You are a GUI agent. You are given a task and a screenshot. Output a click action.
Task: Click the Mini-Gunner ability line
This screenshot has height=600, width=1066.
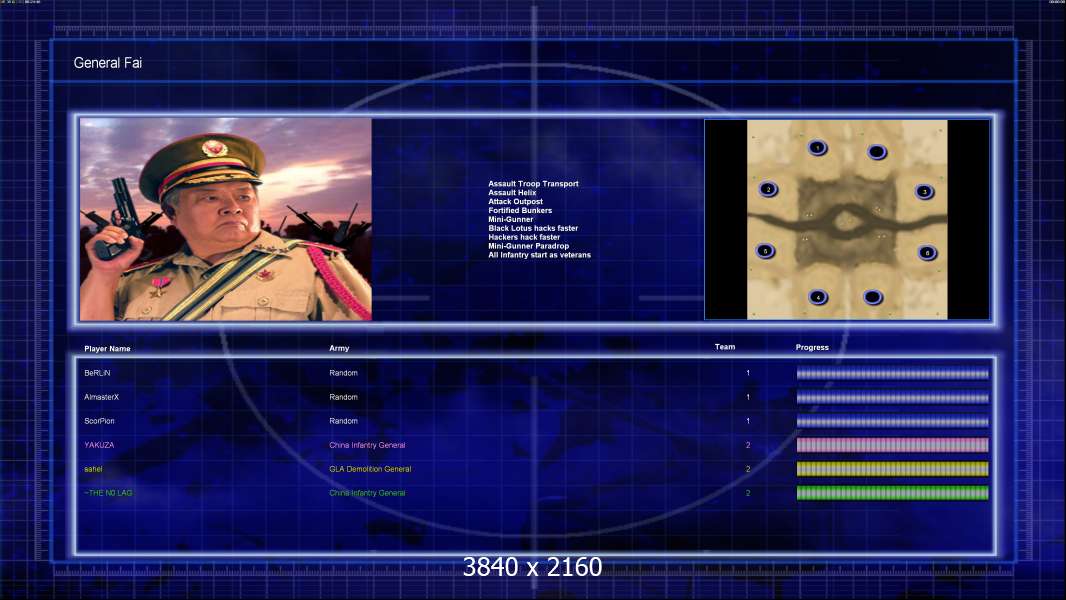coord(511,219)
